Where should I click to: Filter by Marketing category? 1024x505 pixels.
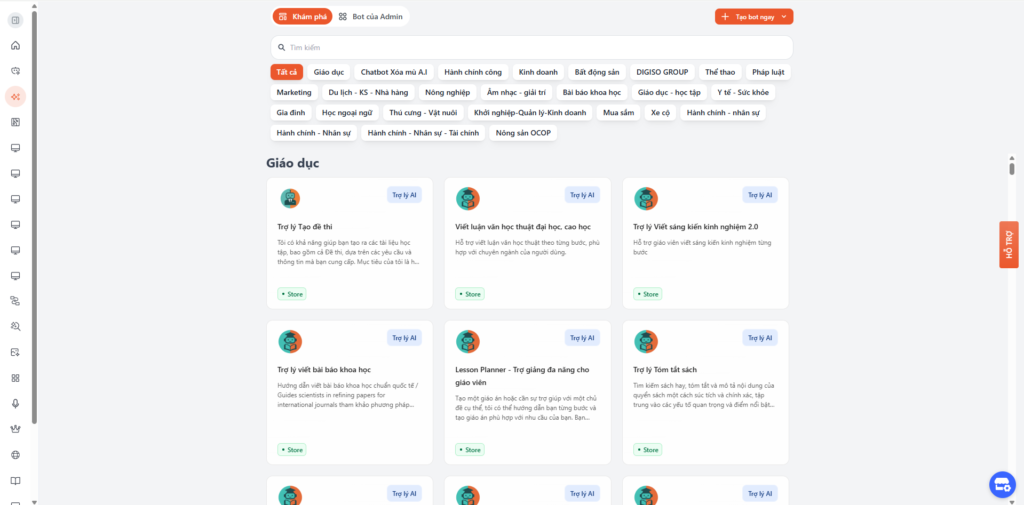294,92
